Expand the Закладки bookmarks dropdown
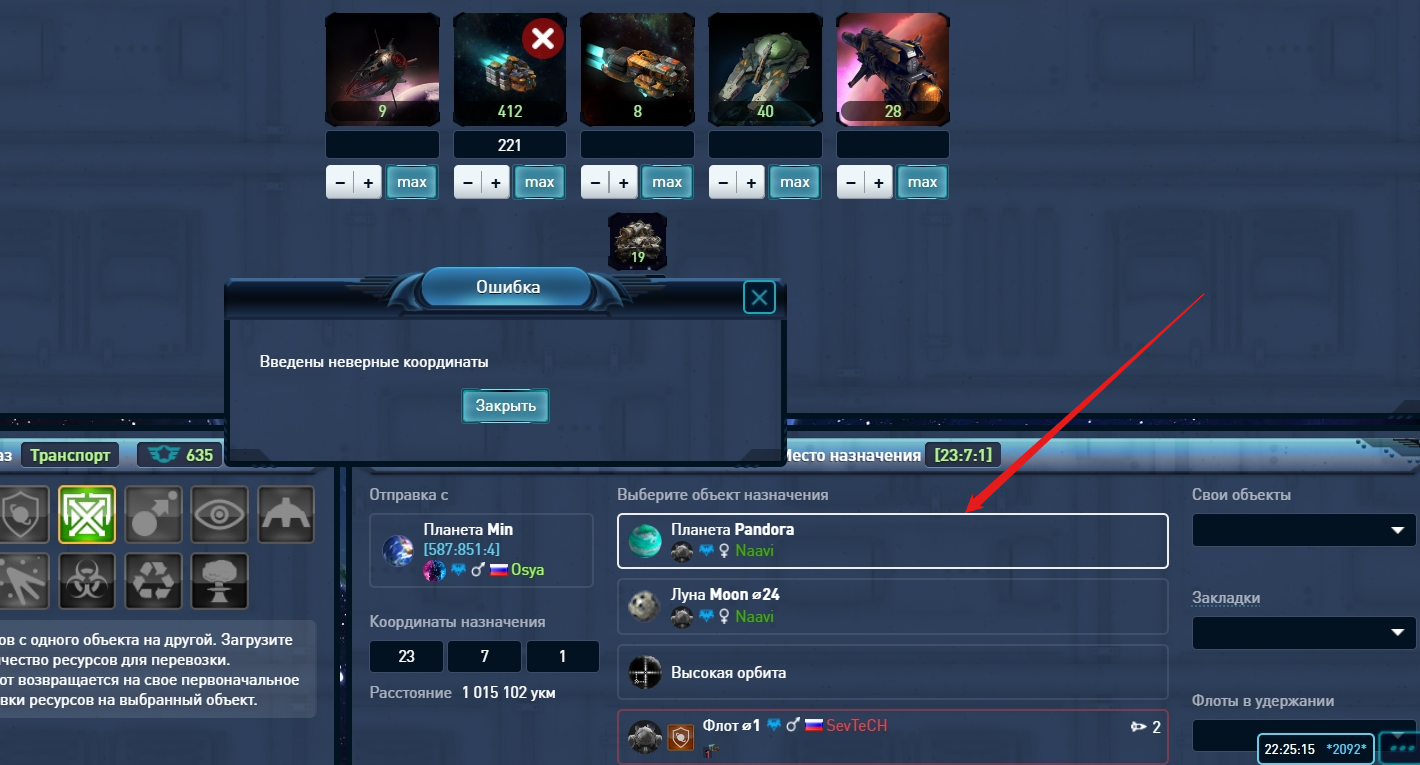The height and width of the screenshot is (765, 1420). point(1304,633)
